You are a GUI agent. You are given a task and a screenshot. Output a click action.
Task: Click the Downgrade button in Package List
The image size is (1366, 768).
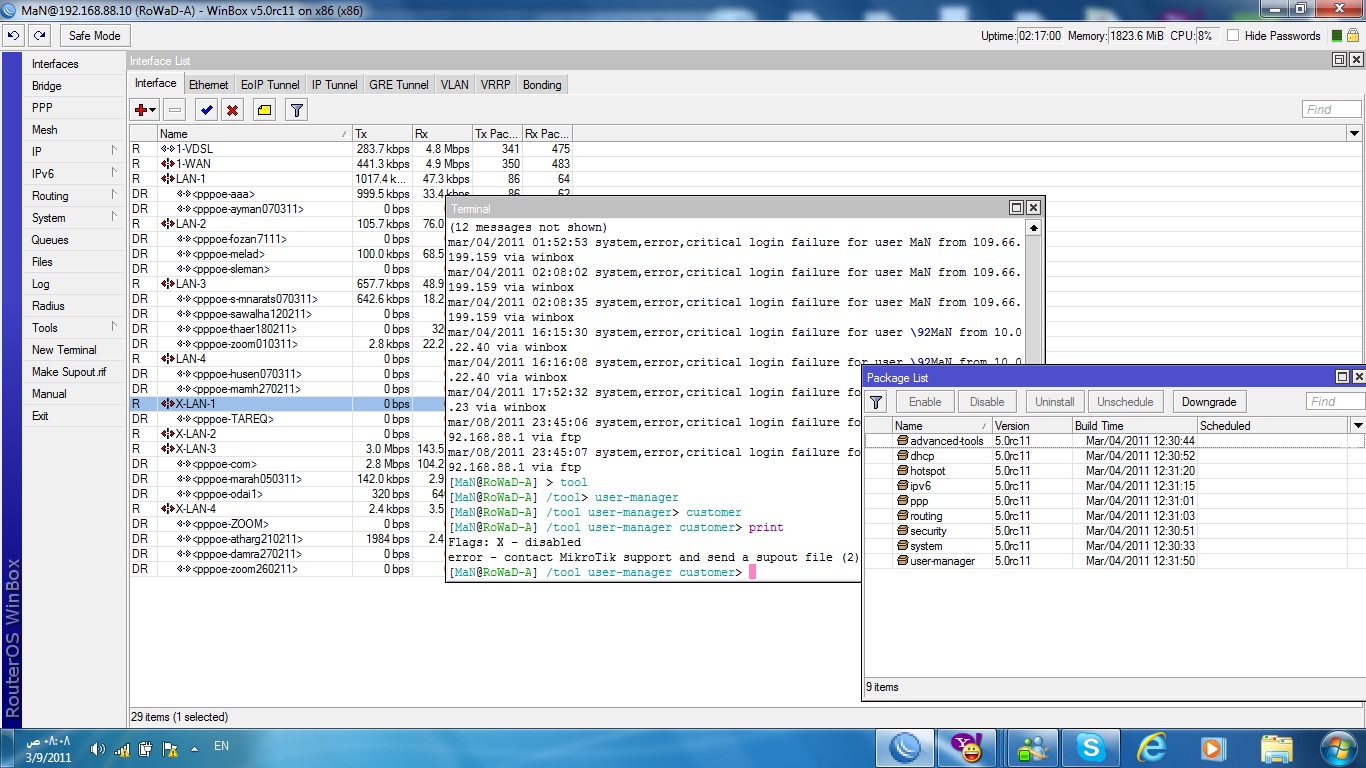(1209, 402)
